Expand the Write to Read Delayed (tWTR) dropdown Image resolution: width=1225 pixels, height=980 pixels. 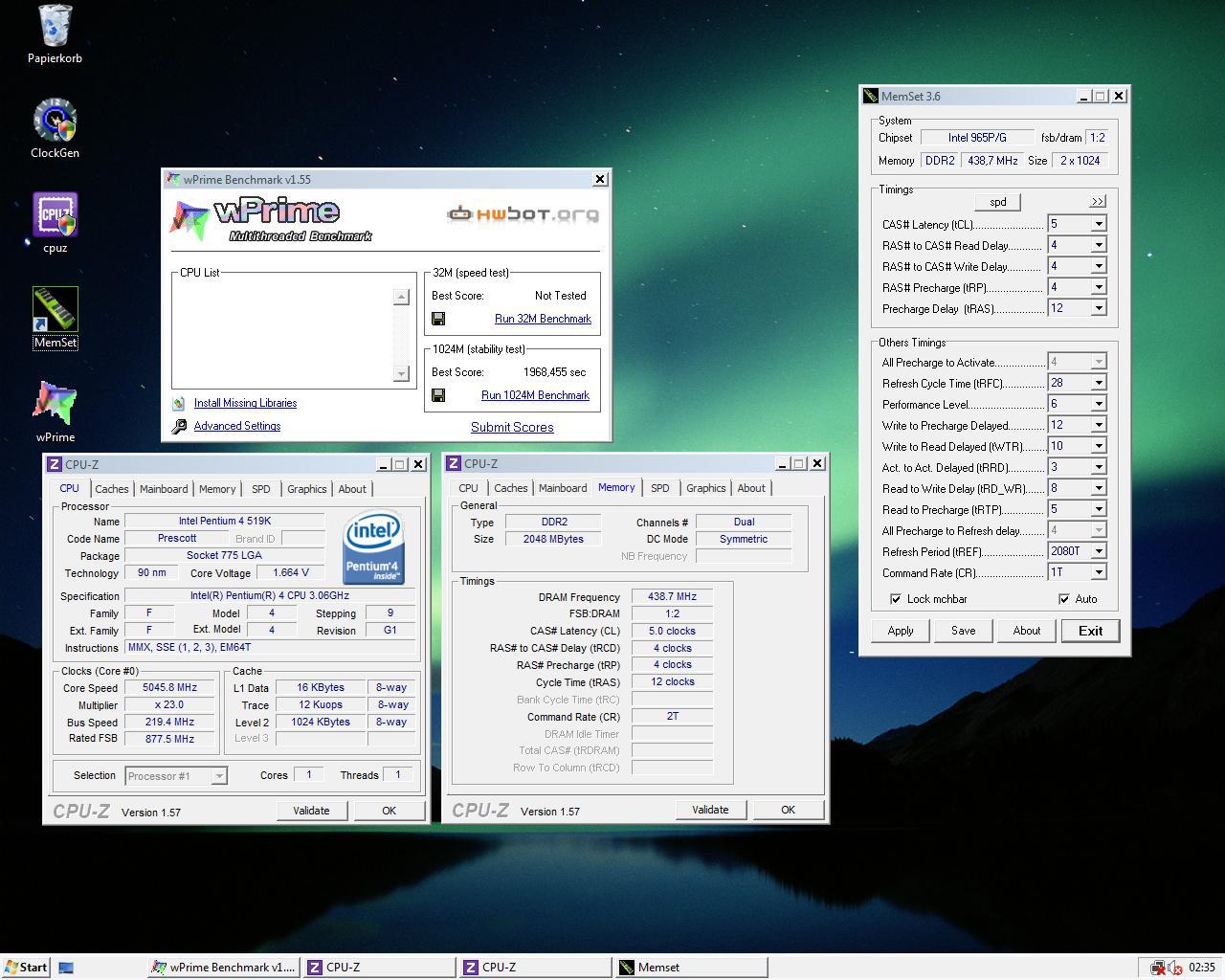(1099, 446)
